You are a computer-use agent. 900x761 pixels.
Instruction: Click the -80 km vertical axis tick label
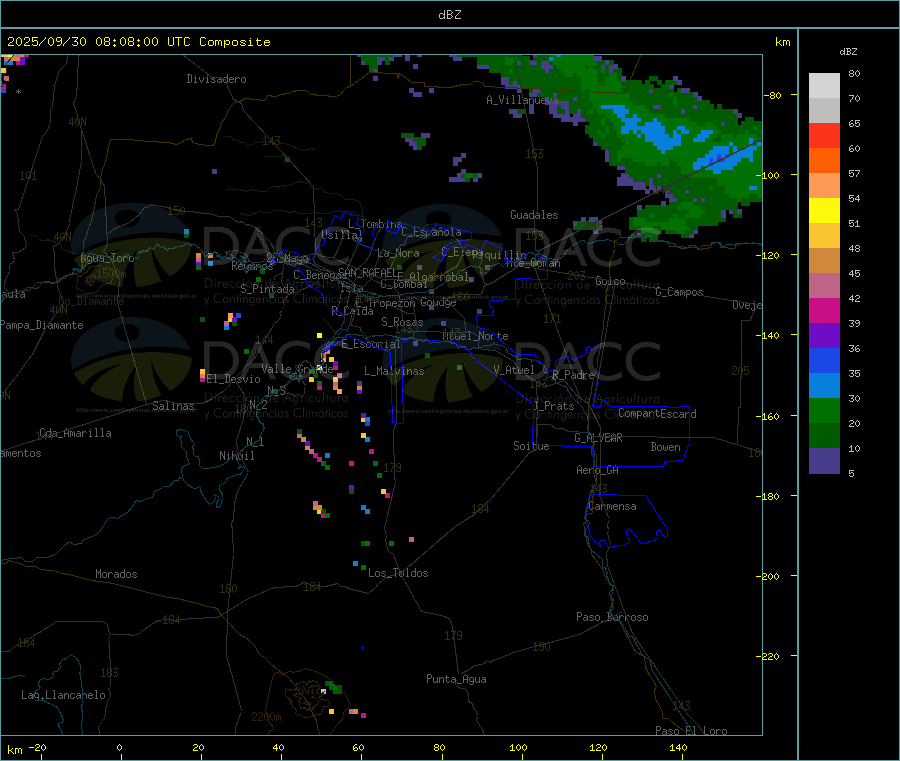point(771,95)
